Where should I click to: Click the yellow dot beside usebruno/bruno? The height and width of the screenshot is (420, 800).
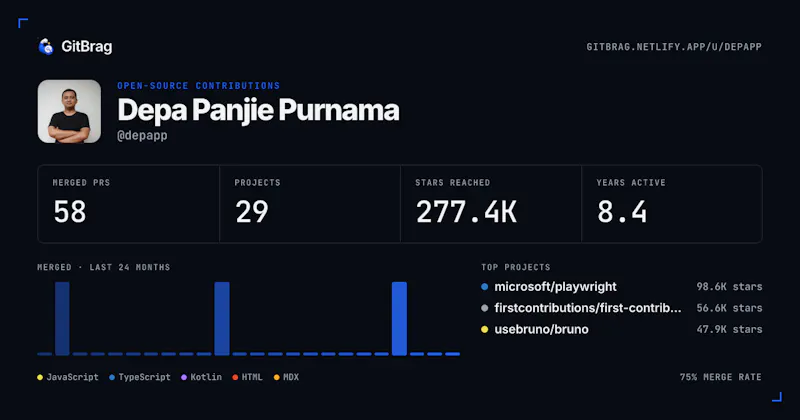point(485,330)
